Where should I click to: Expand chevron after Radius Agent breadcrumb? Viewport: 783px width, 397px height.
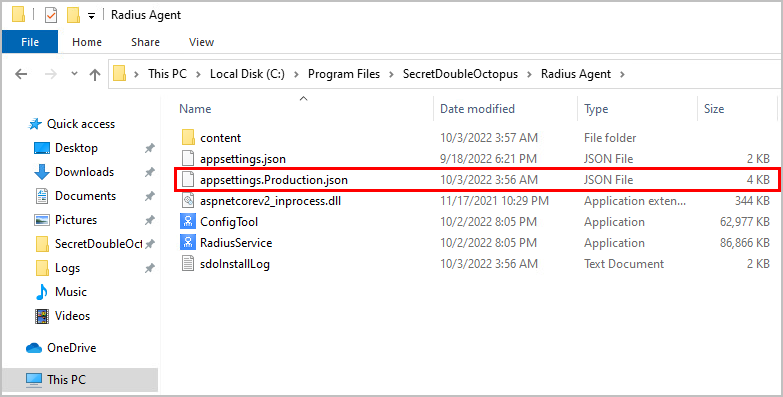(622, 74)
